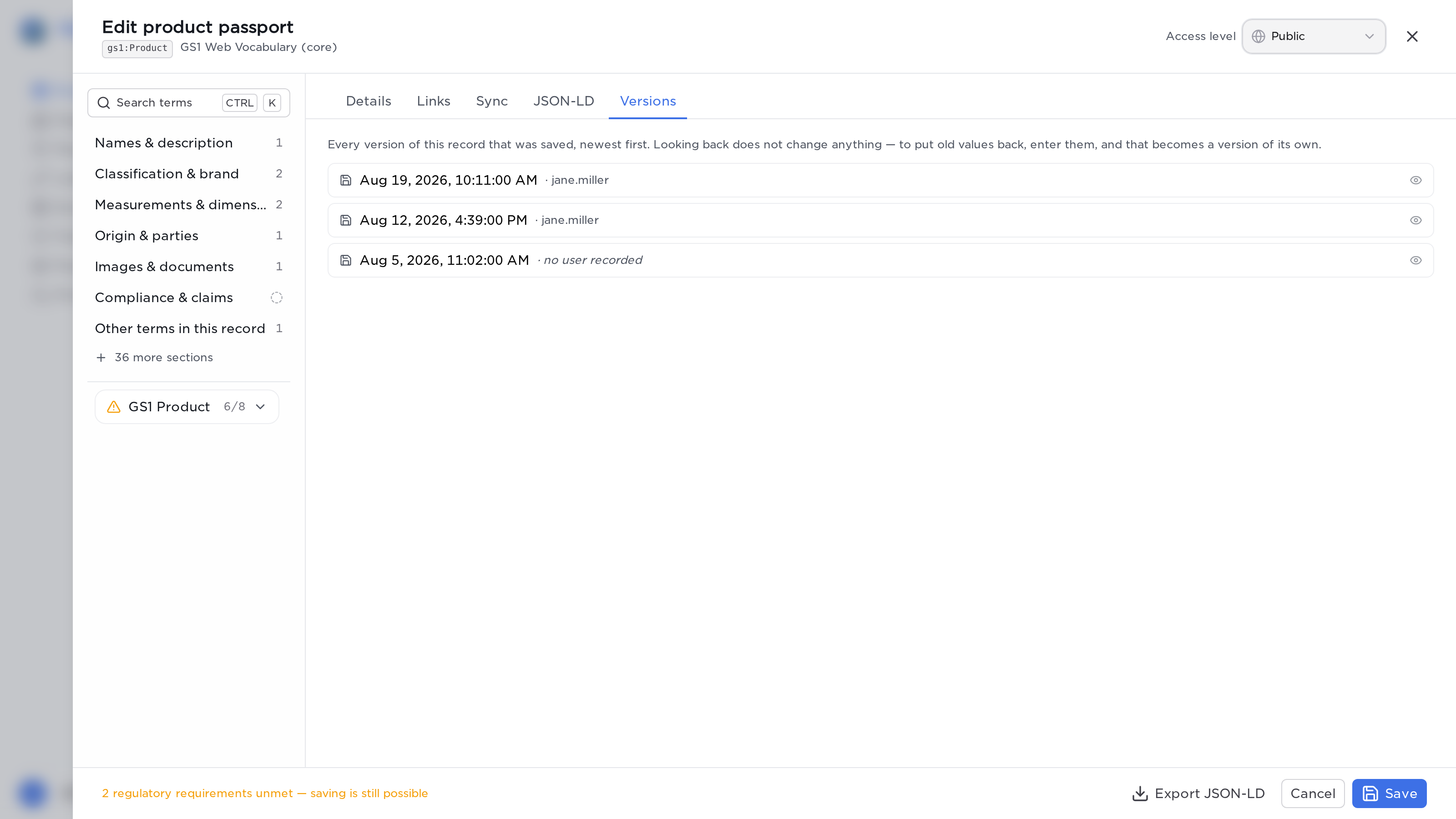Click the save icon beside Aug 19, 2026 version
The image size is (1456, 819).
(x=345, y=180)
